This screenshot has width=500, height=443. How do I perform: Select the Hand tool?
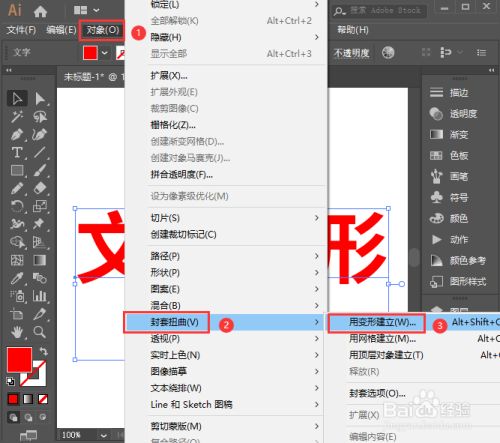17,332
